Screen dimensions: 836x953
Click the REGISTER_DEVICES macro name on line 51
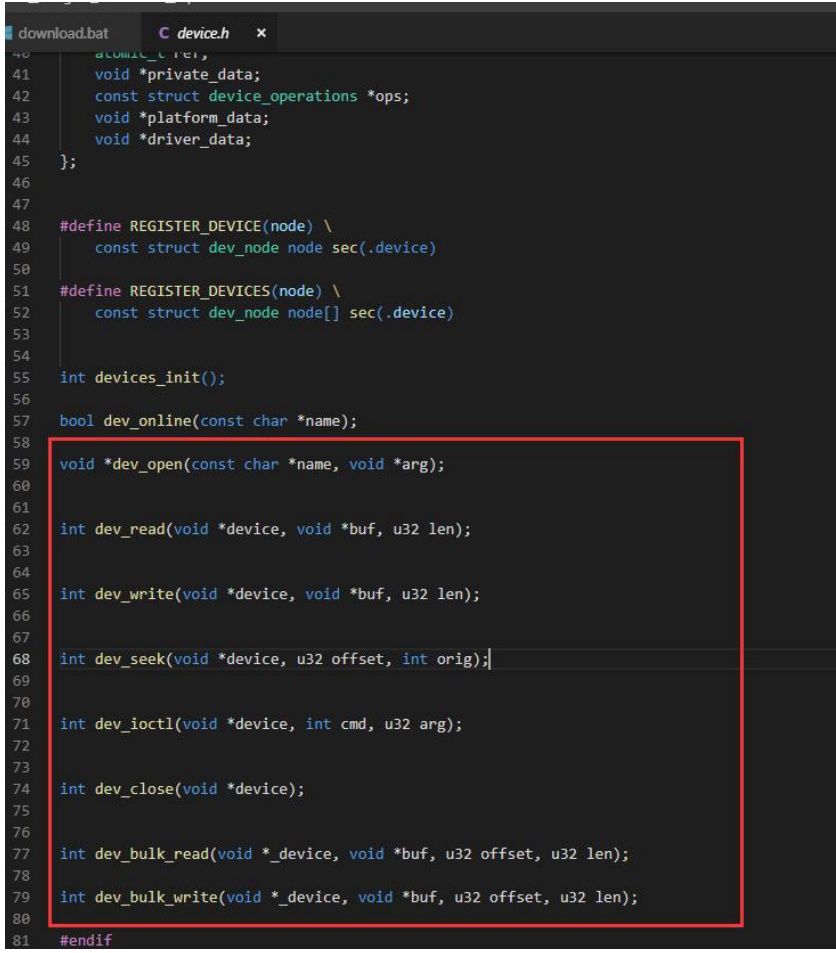200,291
